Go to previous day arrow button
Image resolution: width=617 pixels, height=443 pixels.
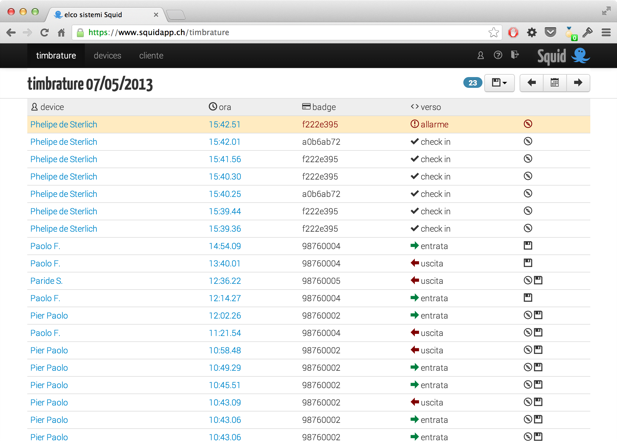click(x=532, y=83)
